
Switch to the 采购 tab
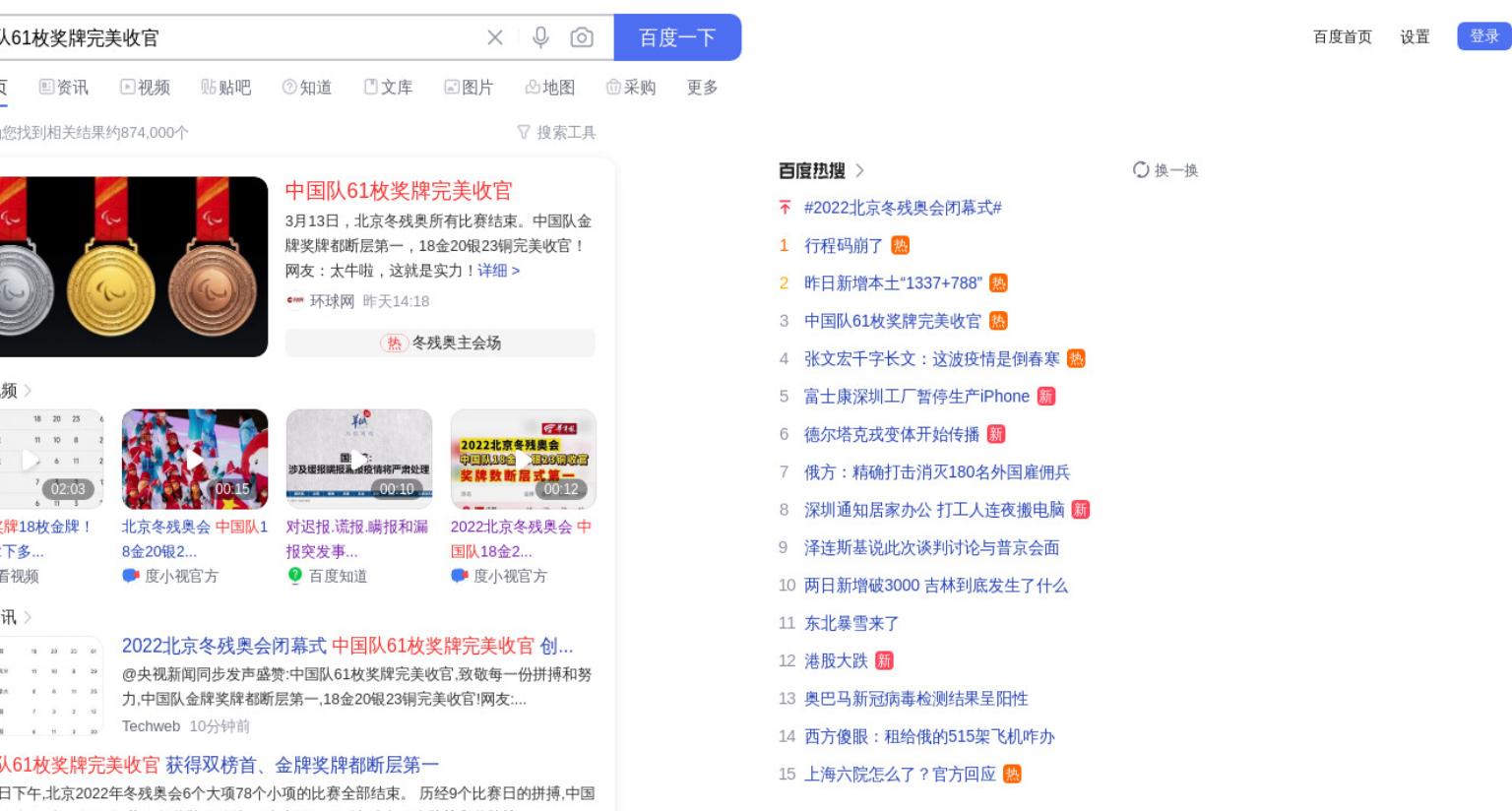[631, 88]
